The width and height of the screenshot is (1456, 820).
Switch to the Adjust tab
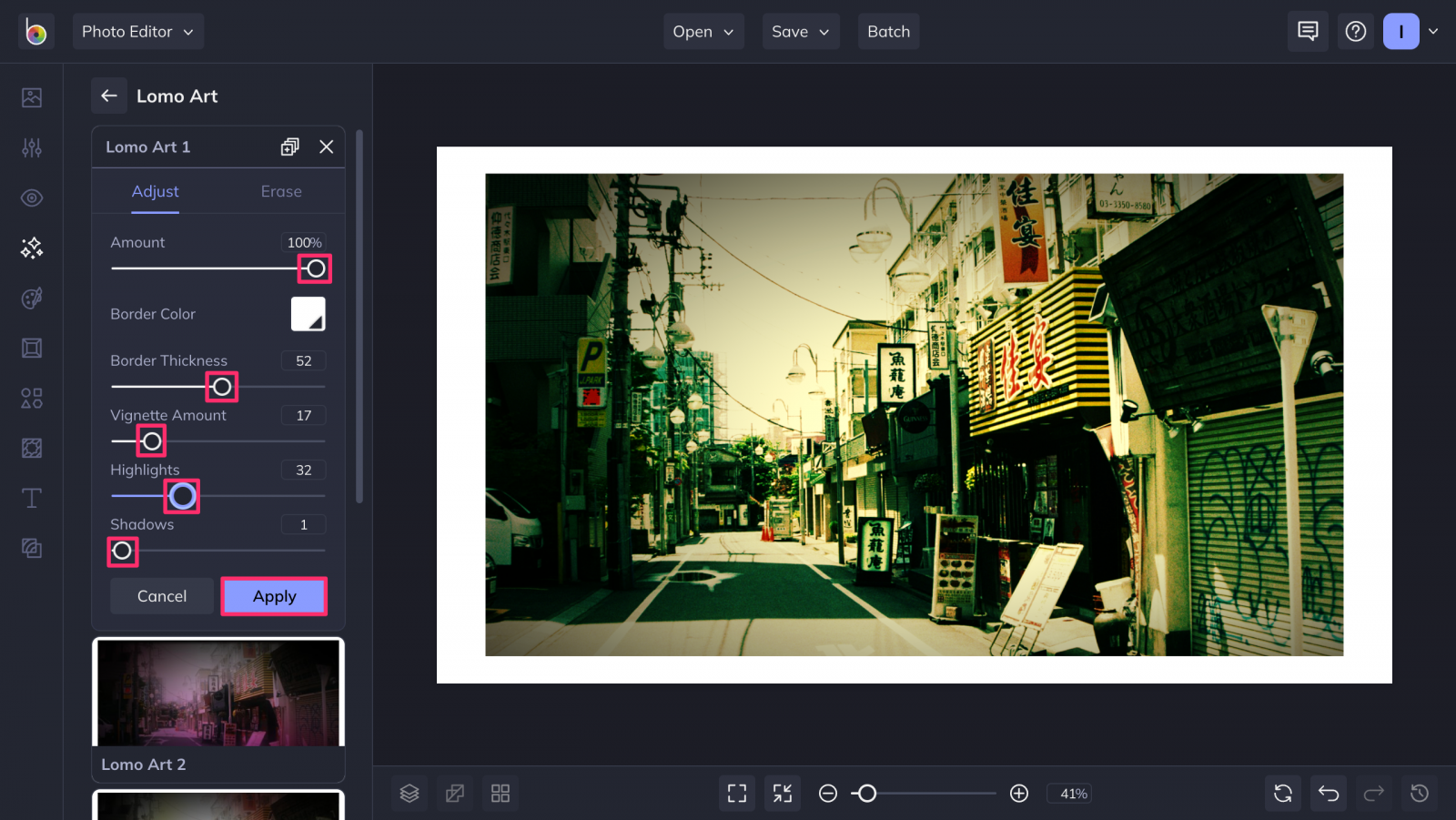[155, 191]
